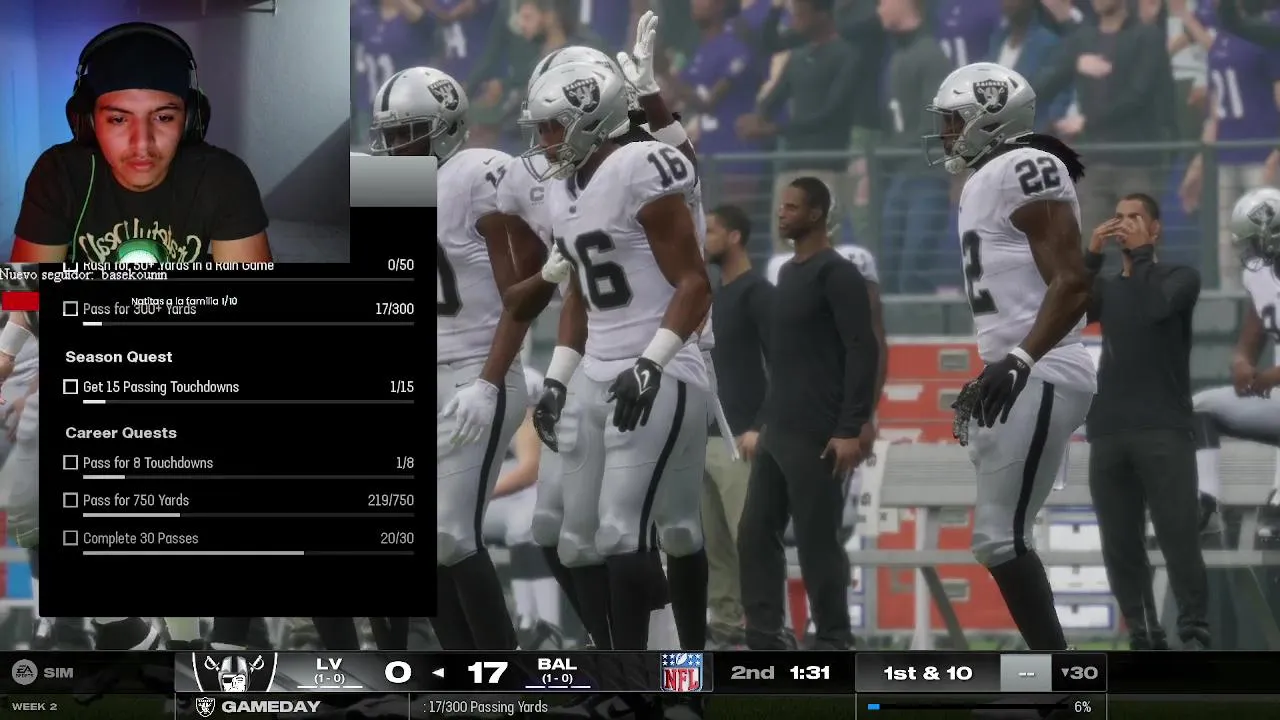Click the Complete 30 Passes progress bar

pos(248,552)
